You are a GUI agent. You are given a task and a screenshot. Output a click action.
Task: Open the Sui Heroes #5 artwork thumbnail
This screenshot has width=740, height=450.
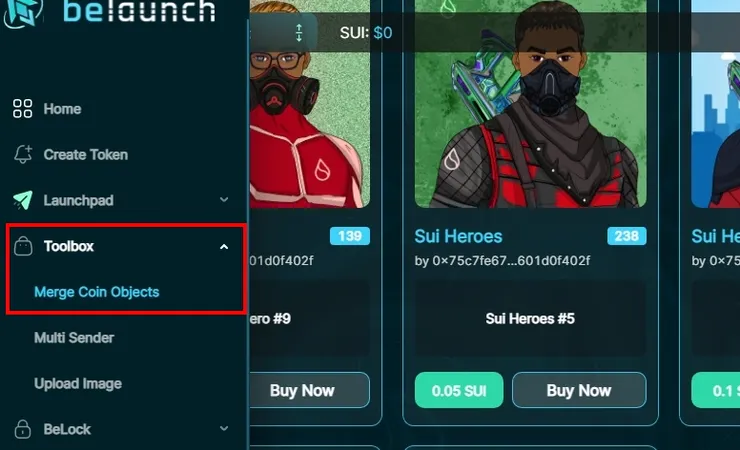(x=530, y=104)
